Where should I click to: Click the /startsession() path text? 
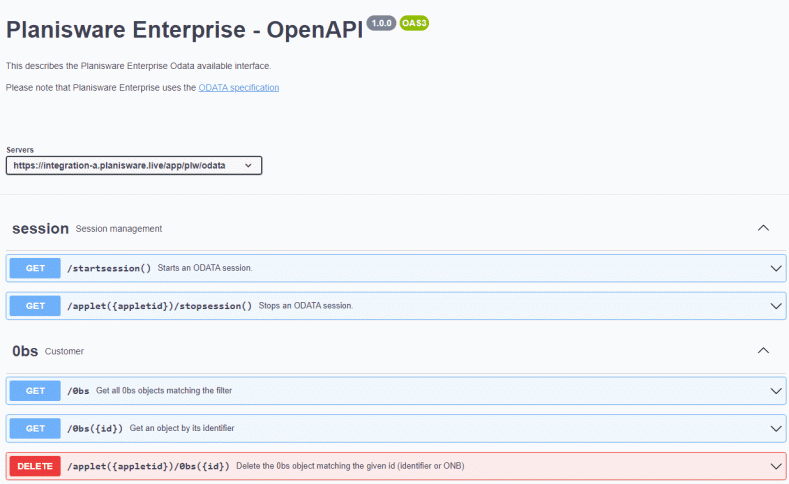pos(109,268)
